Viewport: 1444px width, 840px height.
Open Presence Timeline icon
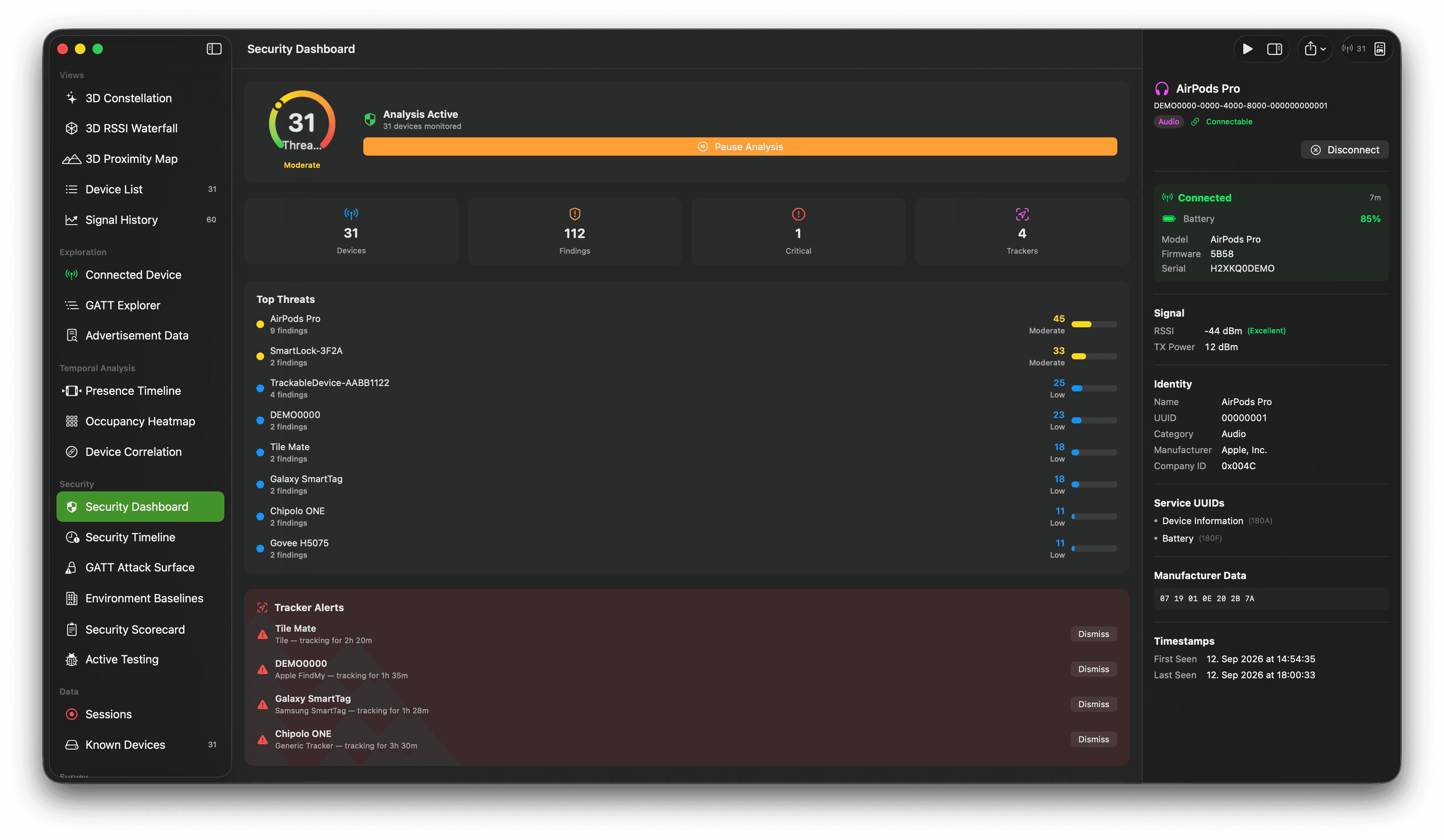72,391
